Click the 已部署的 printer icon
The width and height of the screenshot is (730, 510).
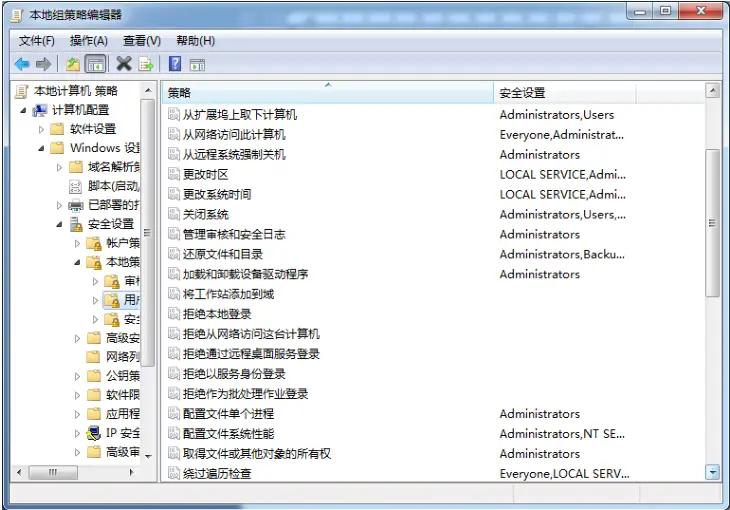click(x=76, y=205)
